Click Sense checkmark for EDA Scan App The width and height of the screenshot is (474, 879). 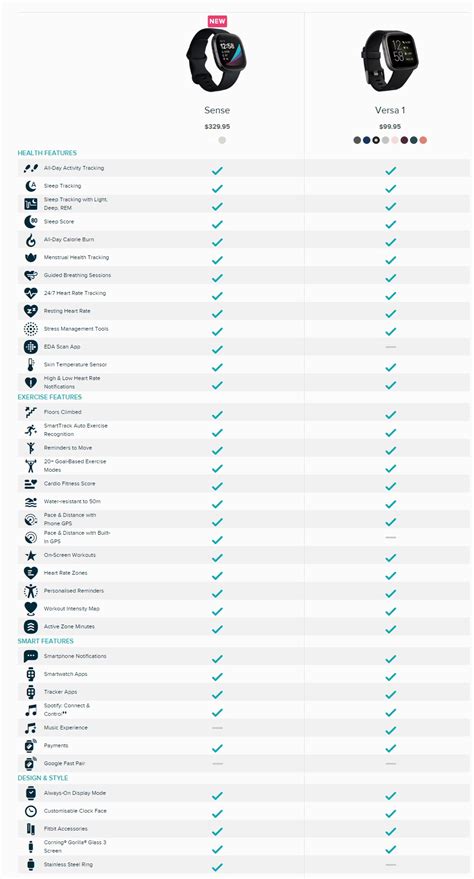(217, 349)
